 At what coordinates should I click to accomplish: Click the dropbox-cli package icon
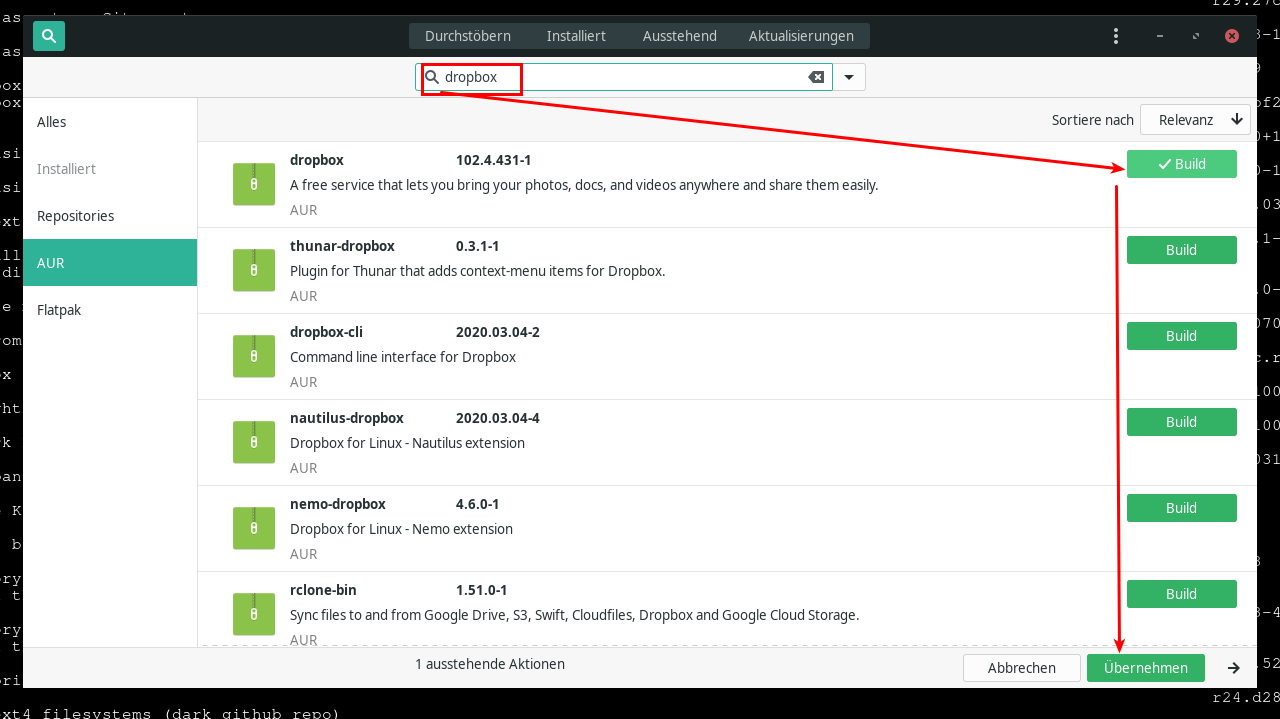pyautogui.click(x=254, y=356)
